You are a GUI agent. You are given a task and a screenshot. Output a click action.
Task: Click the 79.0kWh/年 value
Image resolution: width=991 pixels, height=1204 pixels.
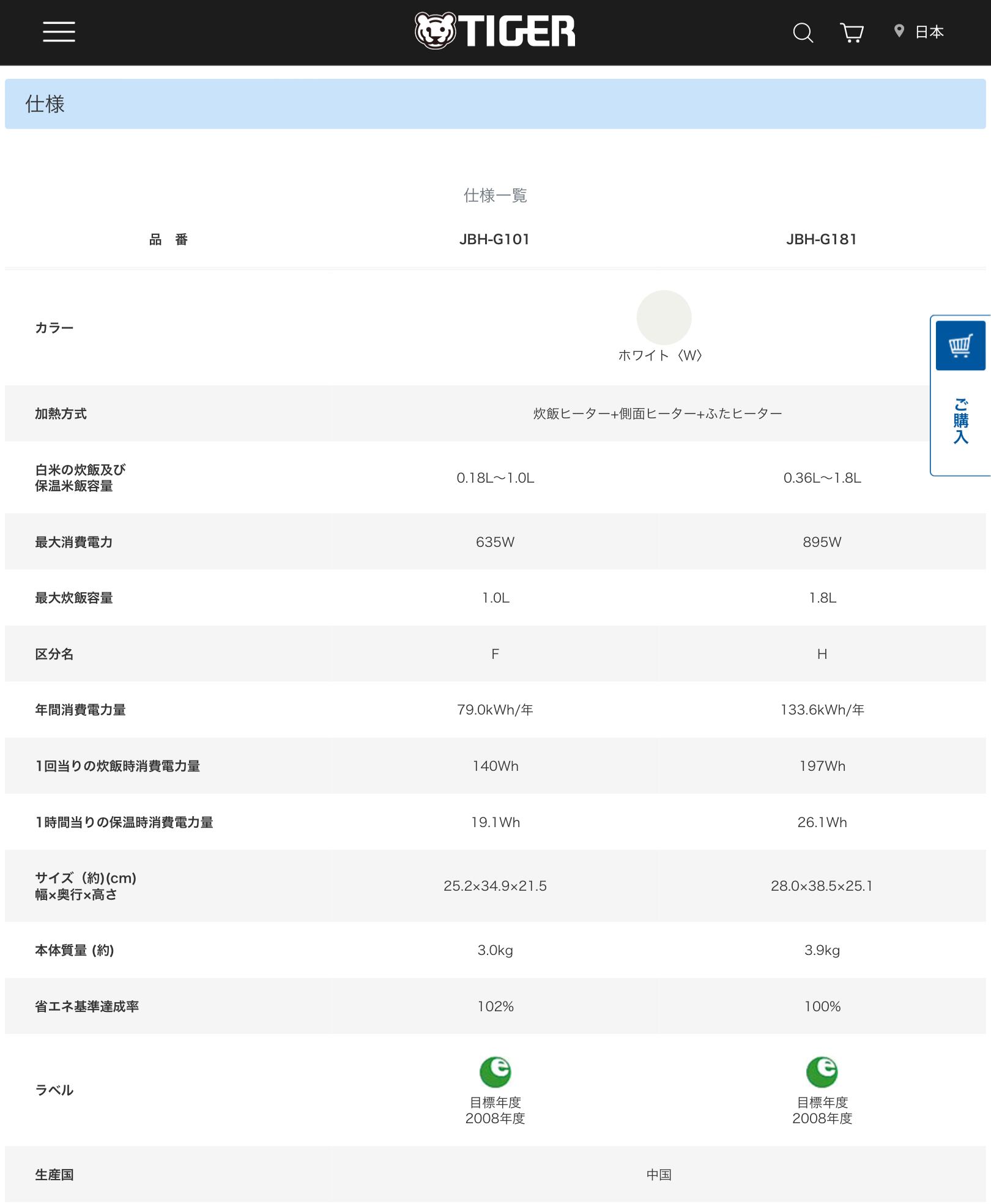point(495,710)
